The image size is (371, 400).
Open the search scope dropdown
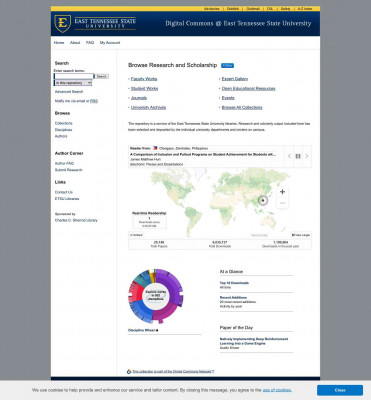coord(73,83)
